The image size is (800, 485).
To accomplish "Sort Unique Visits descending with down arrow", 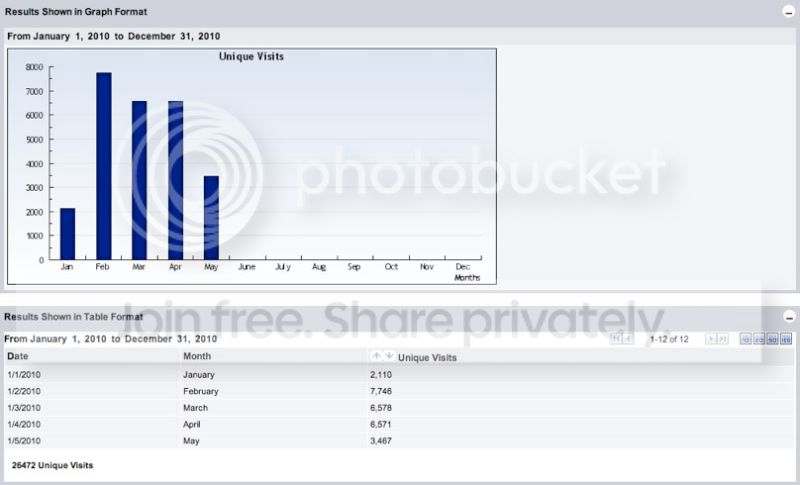I will click(x=389, y=356).
